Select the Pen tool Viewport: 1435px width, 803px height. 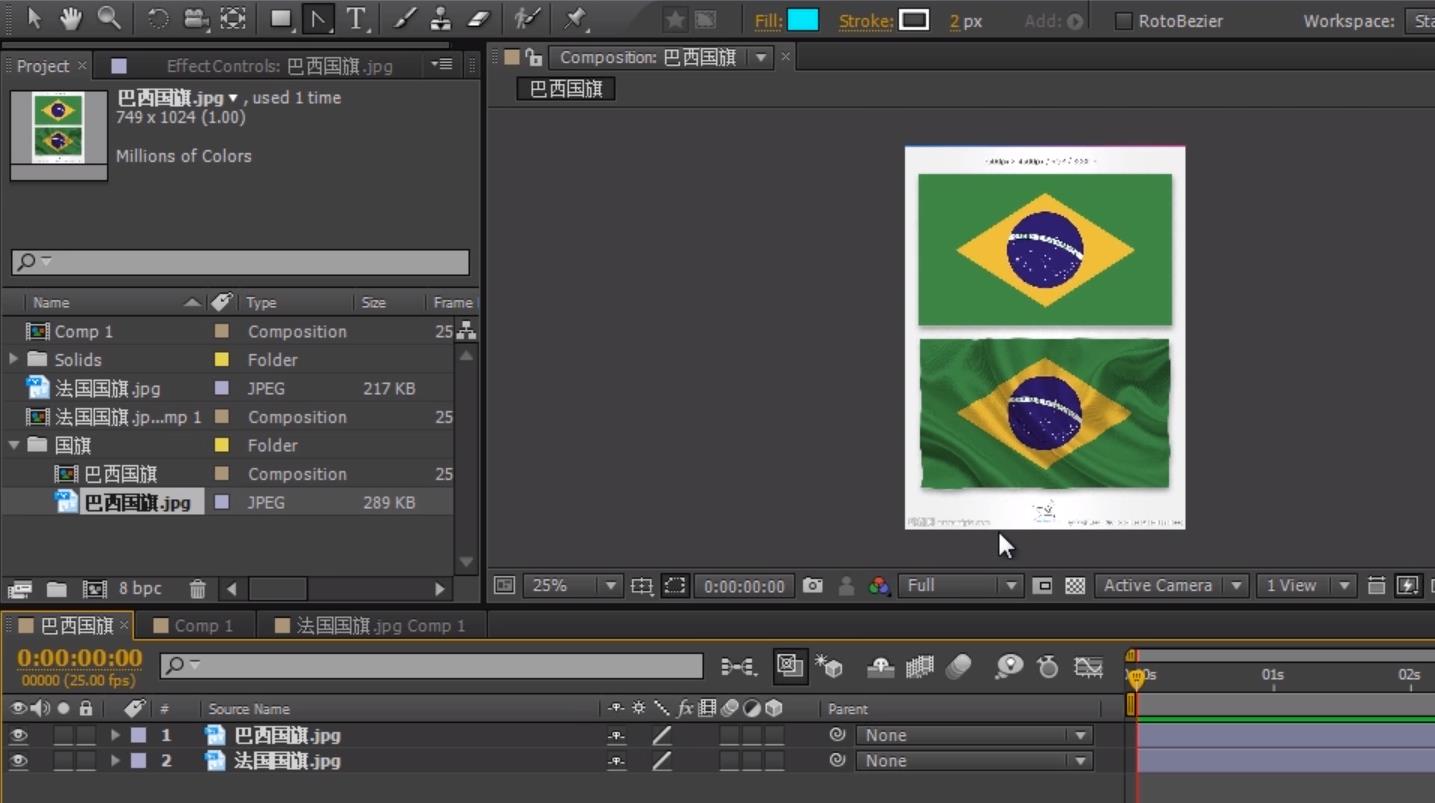[x=318, y=19]
